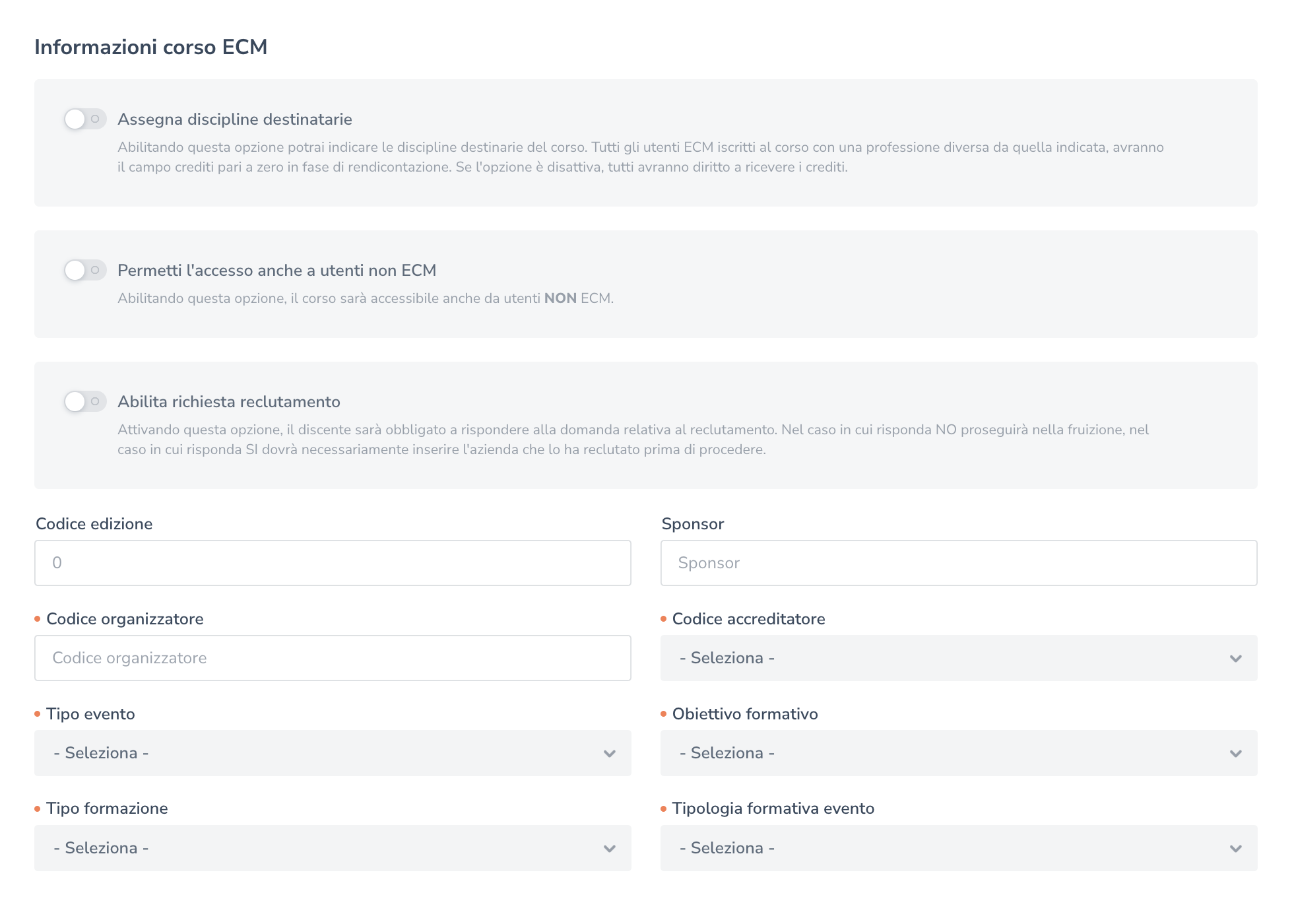Click the 'Assegna discipline destinatarie' label text
1292x924 pixels.
[234, 119]
